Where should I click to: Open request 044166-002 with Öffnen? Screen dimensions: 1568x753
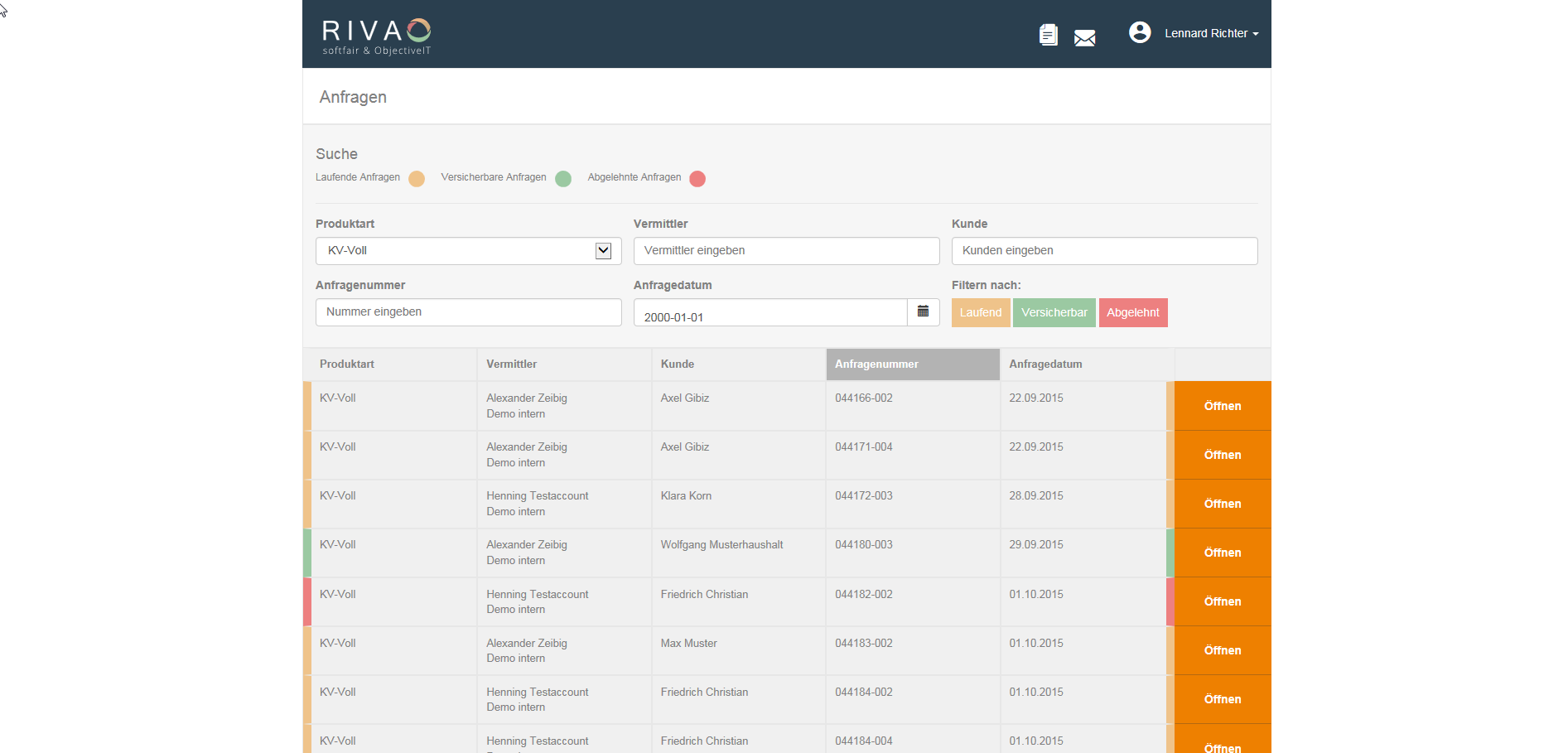click(x=1222, y=406)
